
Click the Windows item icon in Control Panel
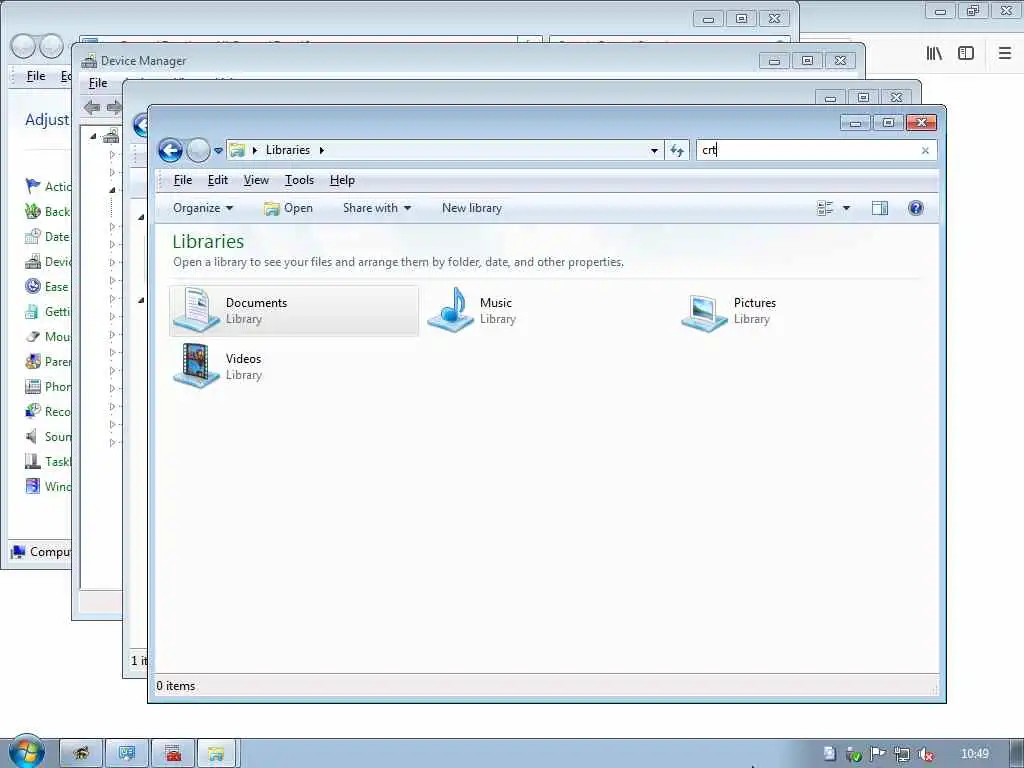(x=32, y=487)
